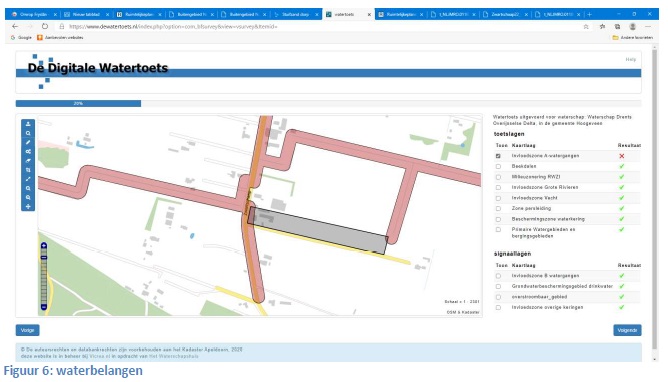Open the browser settings ellipsis menu
668x382 pixels.
point(648,26)
